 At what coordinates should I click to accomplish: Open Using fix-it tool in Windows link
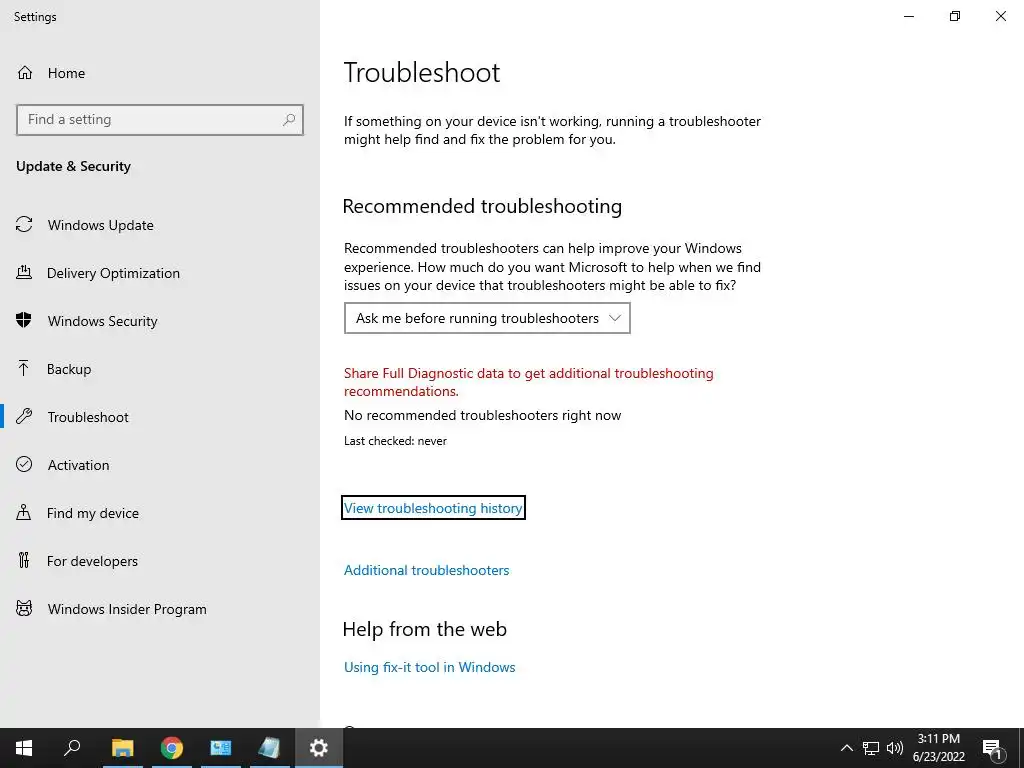(430, 667)
